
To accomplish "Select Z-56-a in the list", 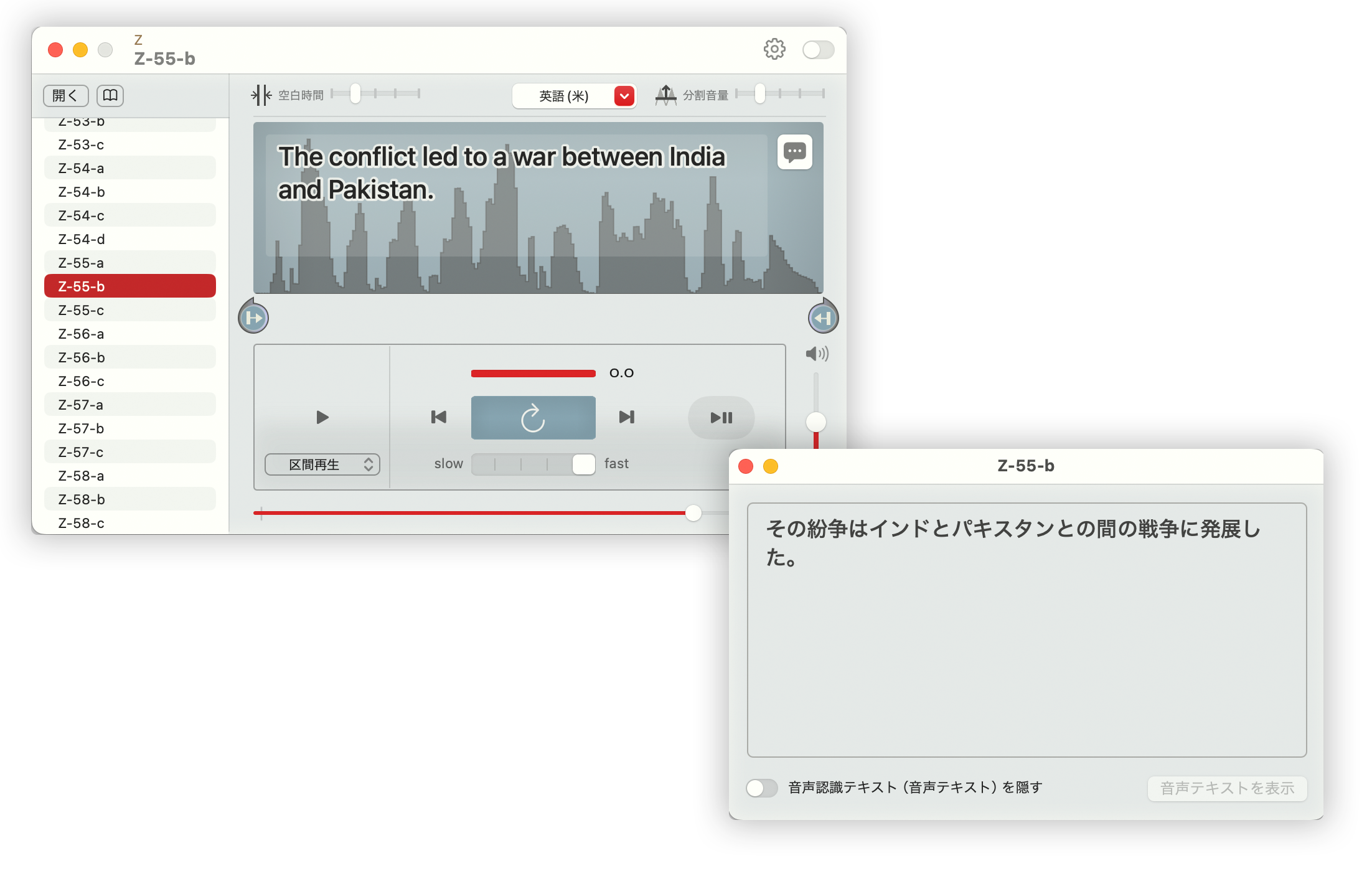I will pos(130,334).
